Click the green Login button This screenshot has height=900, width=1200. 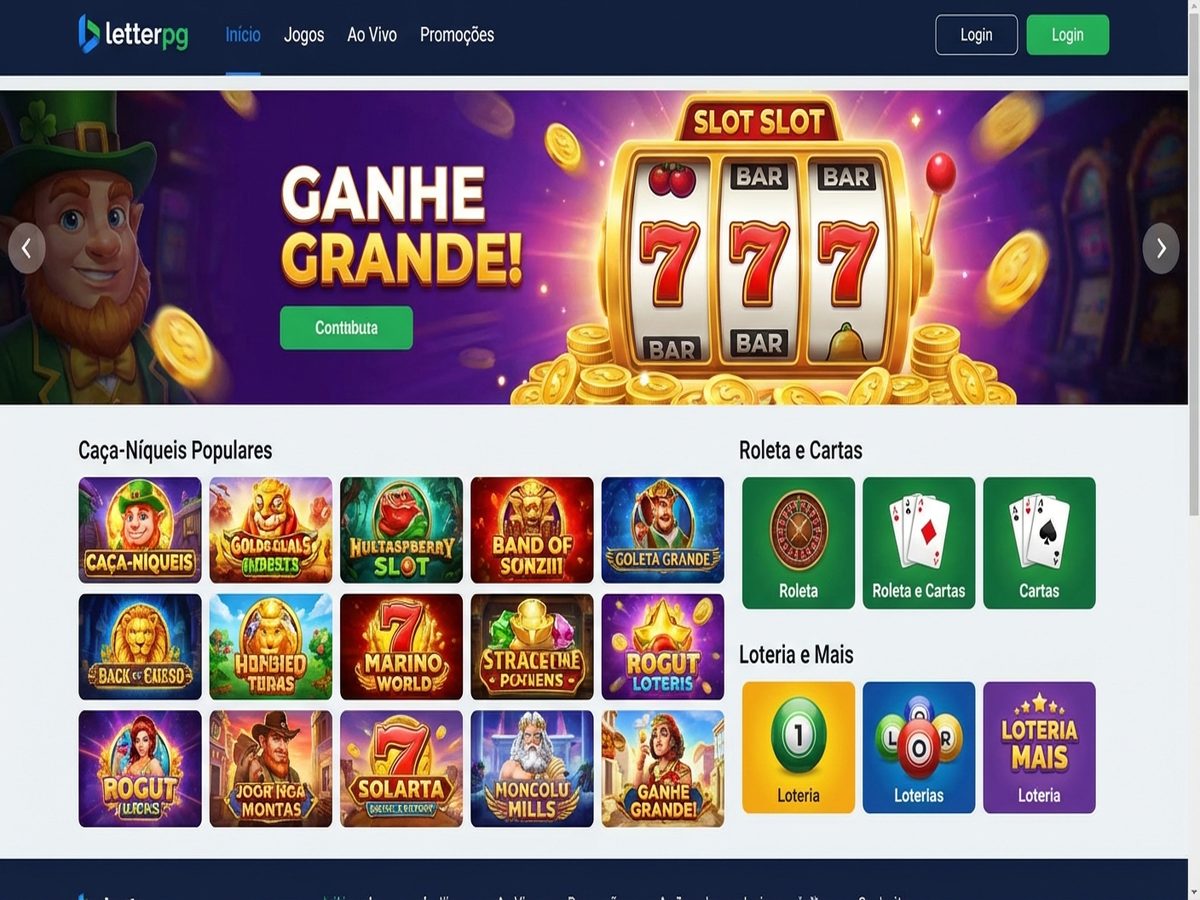point(1068,35)
